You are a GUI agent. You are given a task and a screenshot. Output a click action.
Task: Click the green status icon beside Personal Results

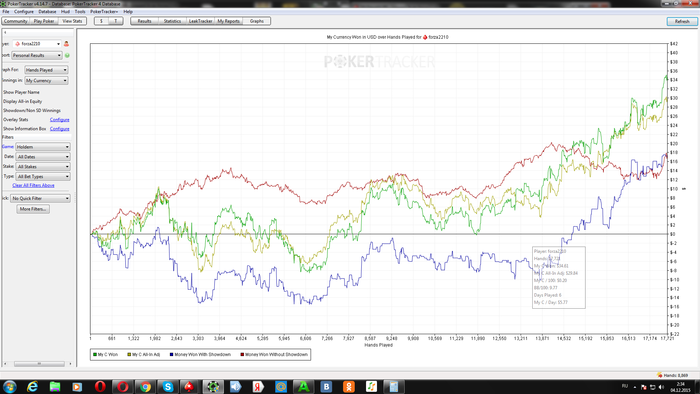coord(67,55)
